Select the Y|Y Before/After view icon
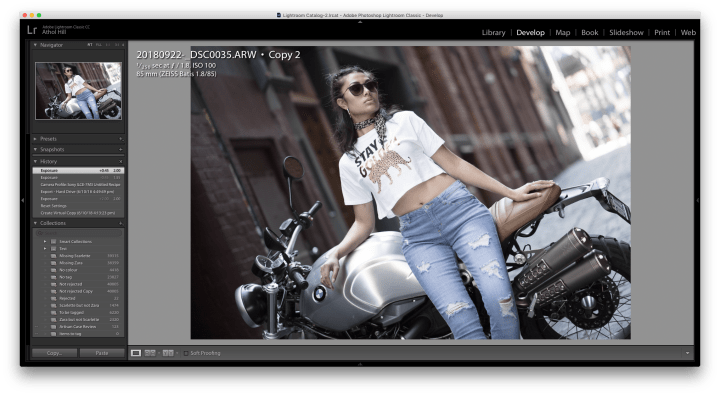 pyautogui.click(x=168, y=353)
